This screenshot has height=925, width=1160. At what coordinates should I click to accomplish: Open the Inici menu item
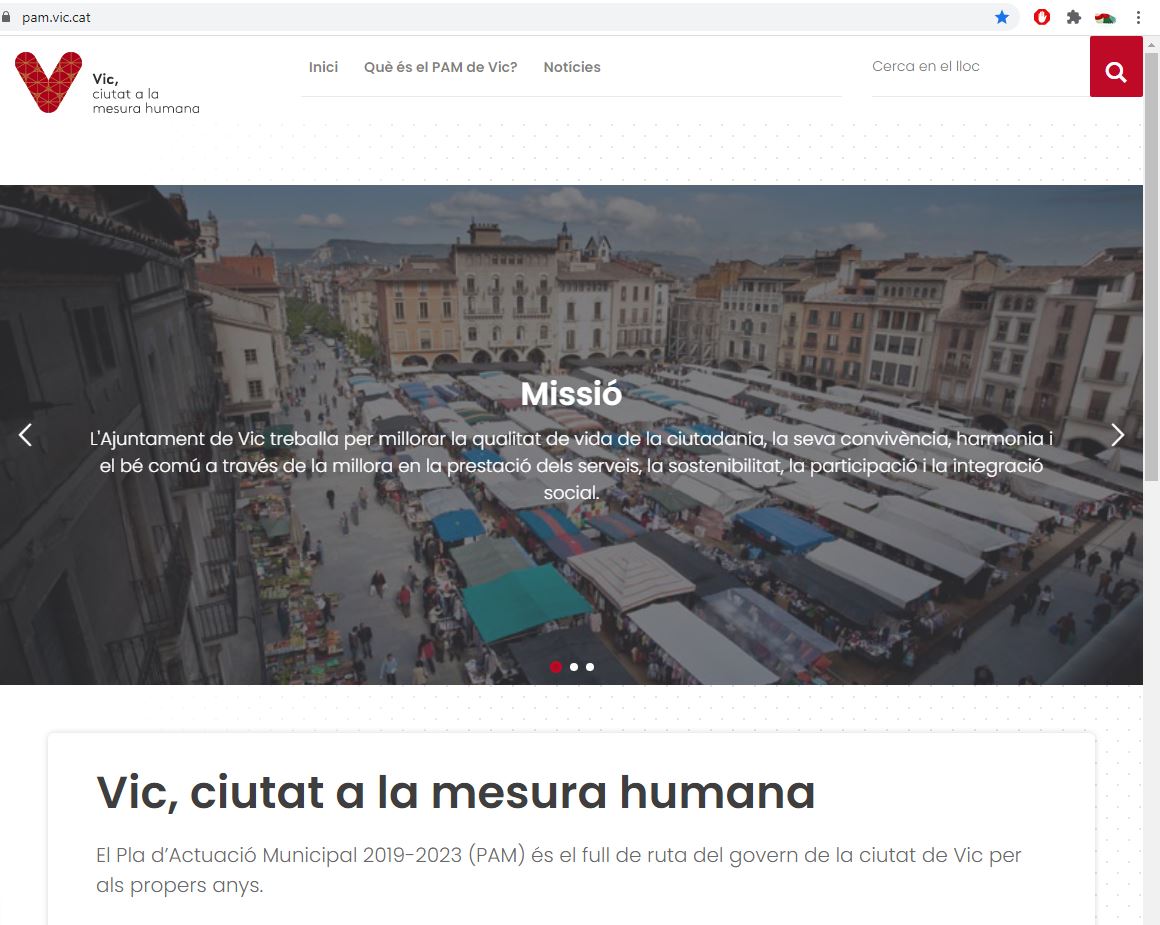[x=323, y=67]
